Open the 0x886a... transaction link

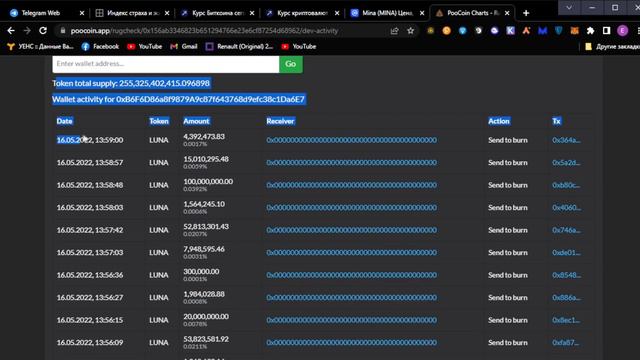point(566,297)
